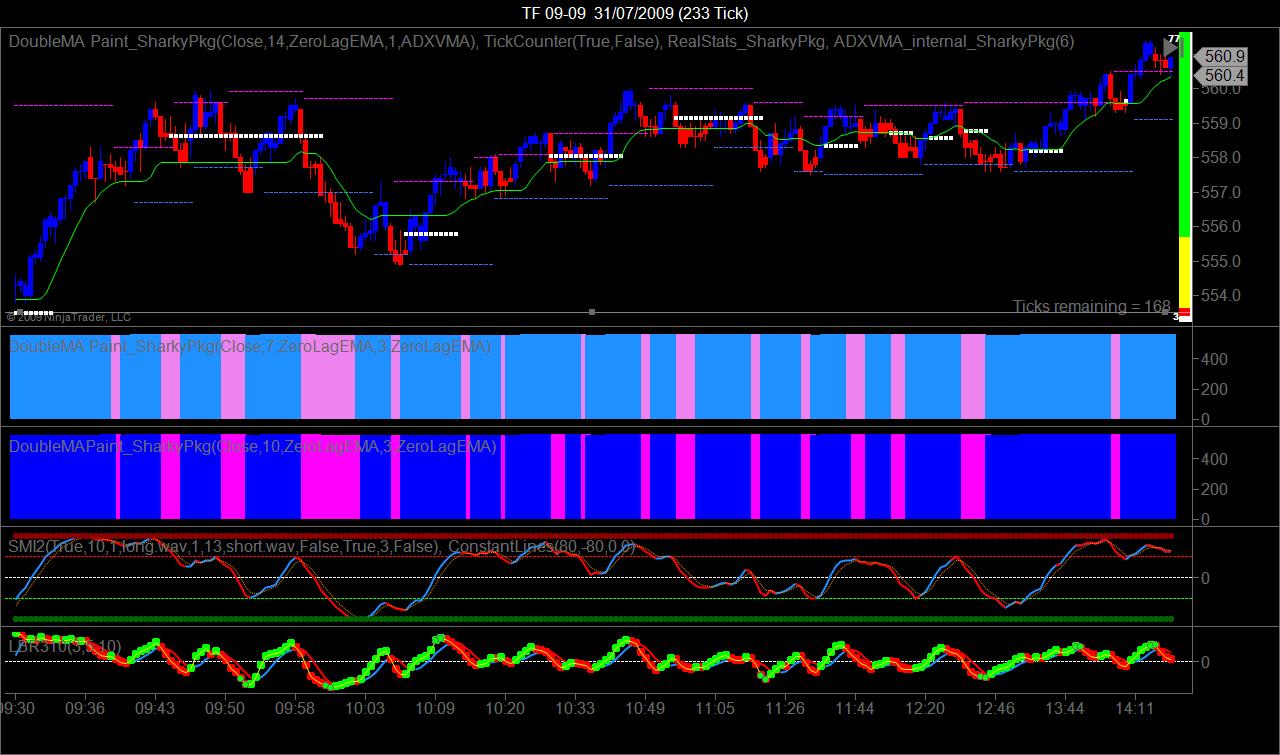The width and height of the screenshot is (1280, 755).
Task: Select the 560.4 price marker
Action: pyautogui.click(x=1221, y=75)
